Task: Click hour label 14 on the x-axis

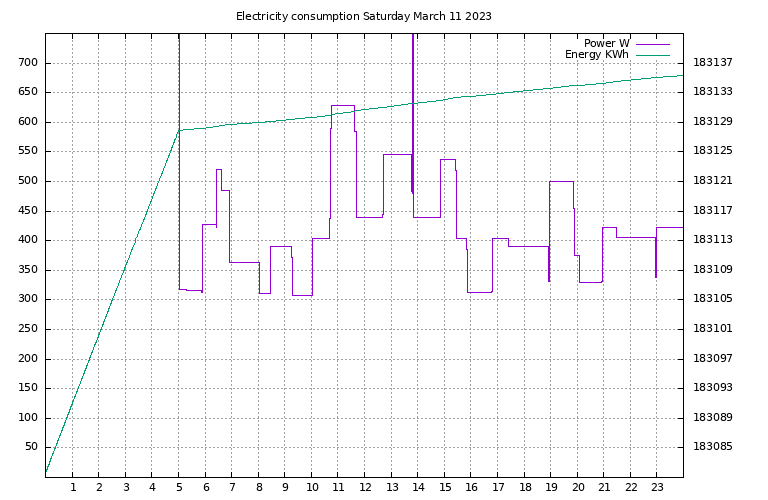Action: [418, 488]
